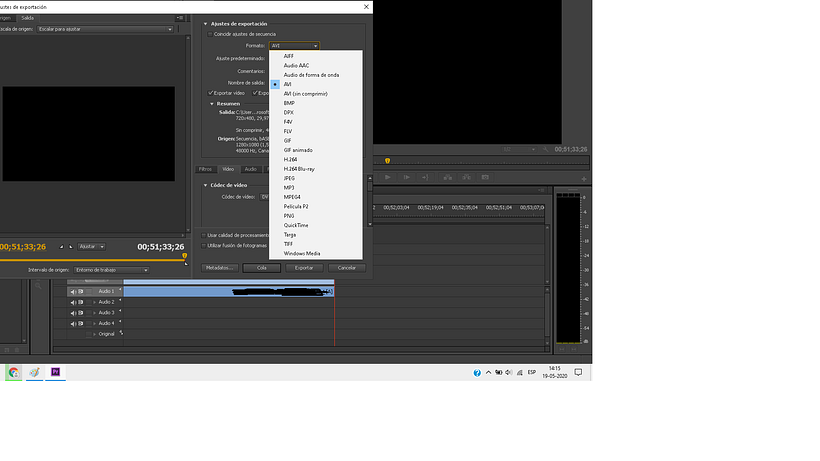The height and width of the screenshot is (461, 820).
Task: Select MPEG4 from the format list
Action: coord(316,197)
